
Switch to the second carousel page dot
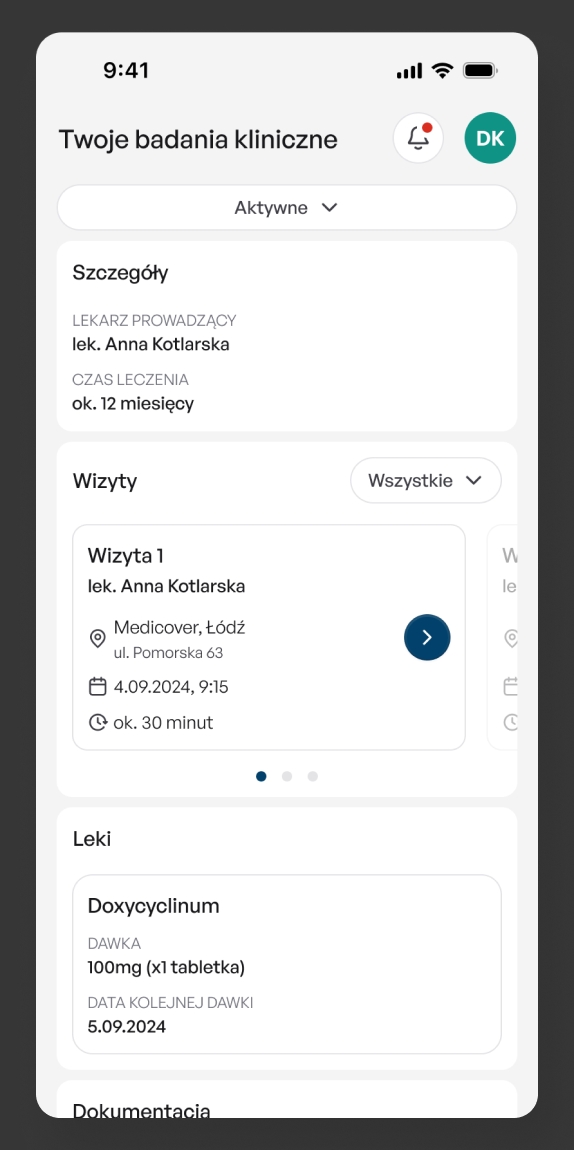(x=287, y=777)
